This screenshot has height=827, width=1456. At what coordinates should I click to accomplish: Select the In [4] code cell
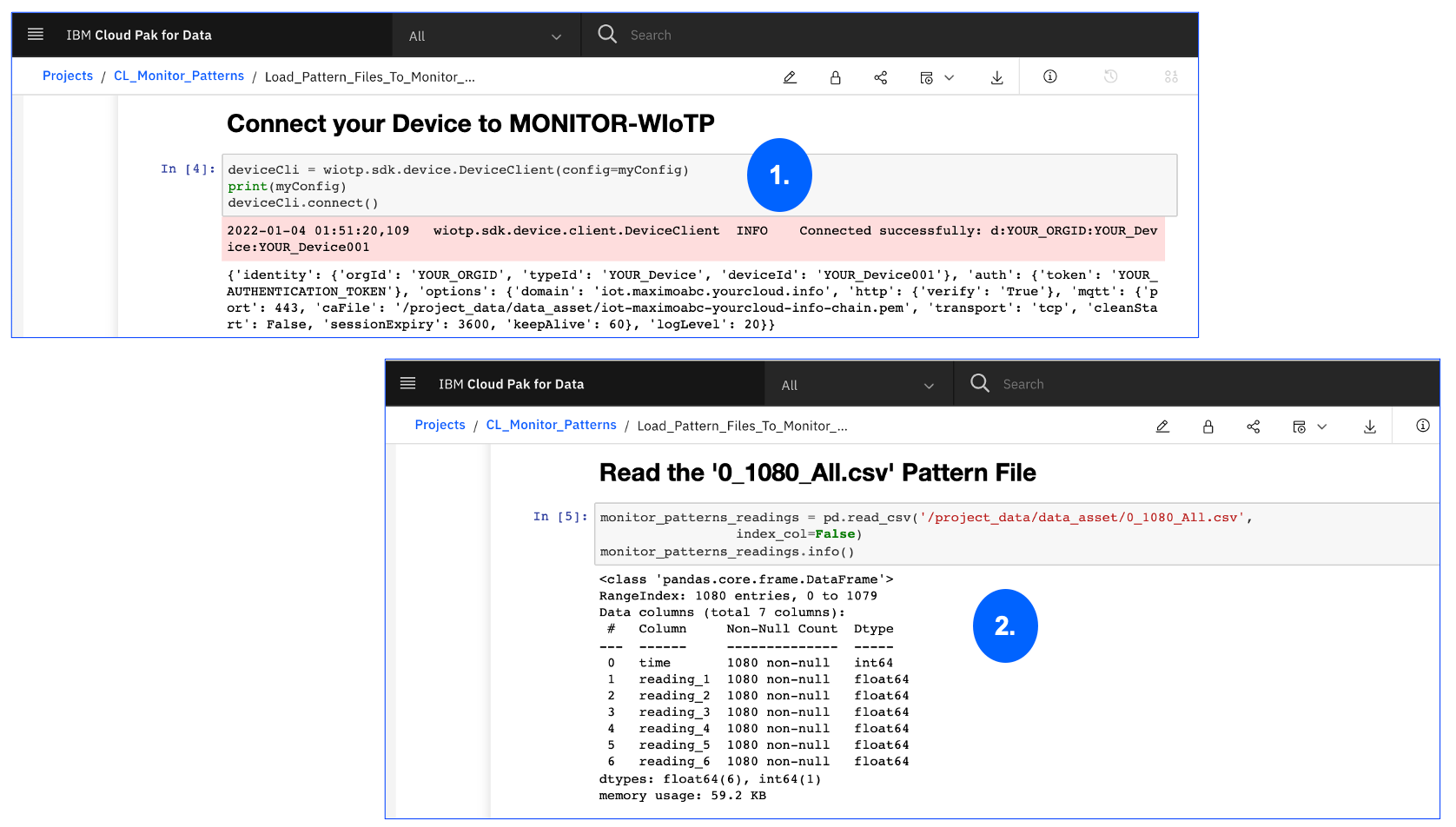click(699, 185)
